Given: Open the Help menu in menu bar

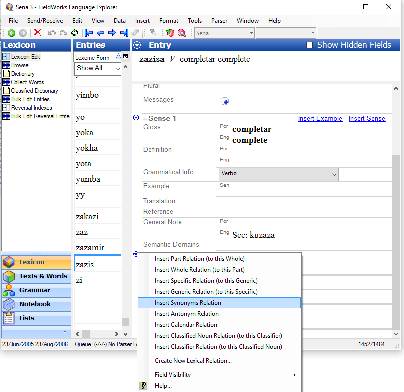Looking at the screenshot, I should [275, 21].
